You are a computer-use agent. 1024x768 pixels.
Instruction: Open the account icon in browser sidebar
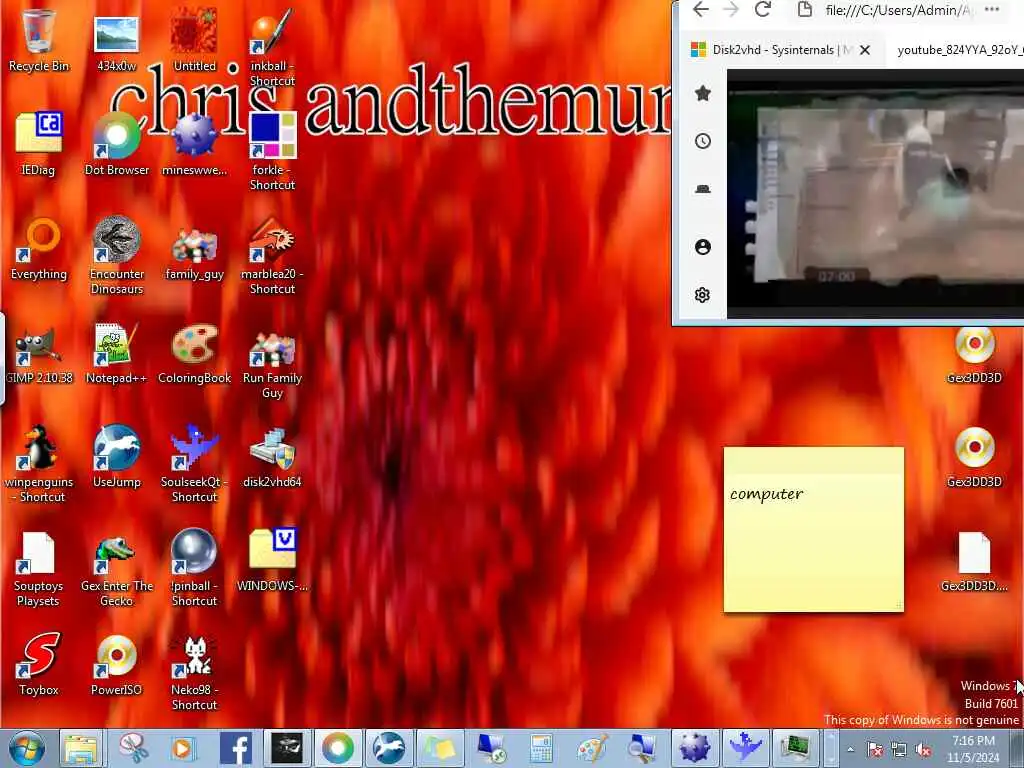[x=703, y=247]
